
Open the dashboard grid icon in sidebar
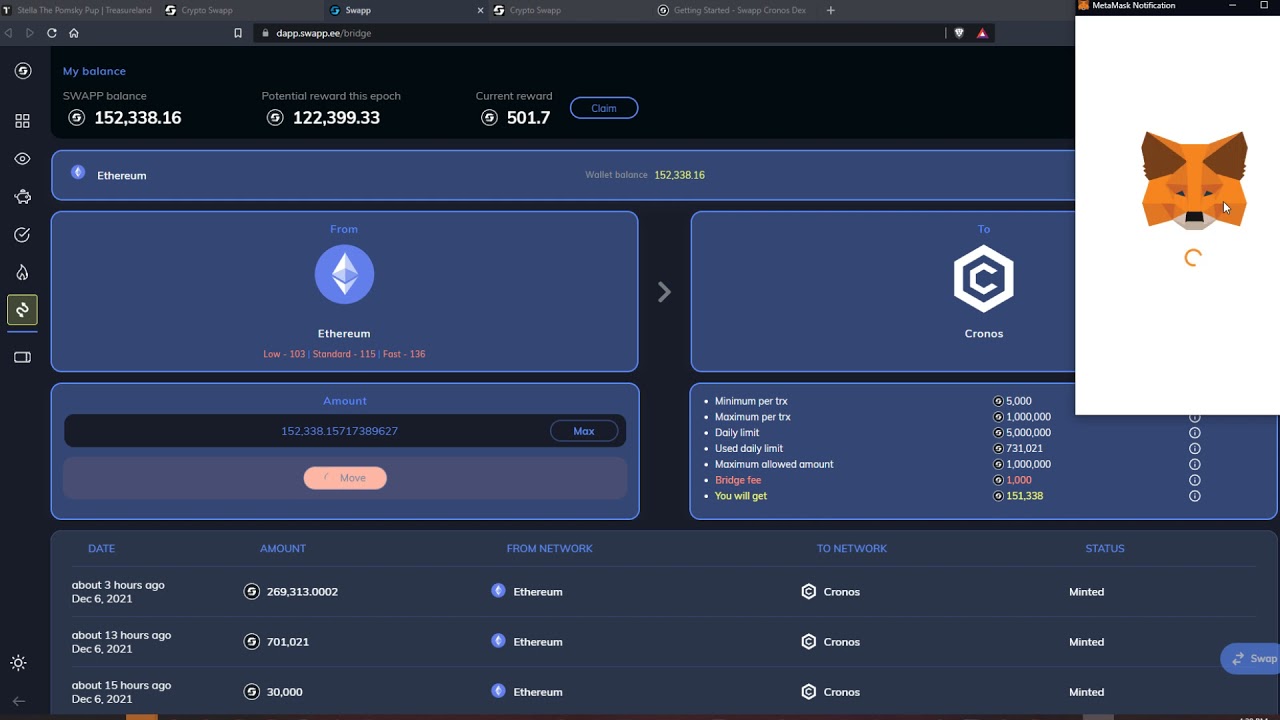pos(22,121)
